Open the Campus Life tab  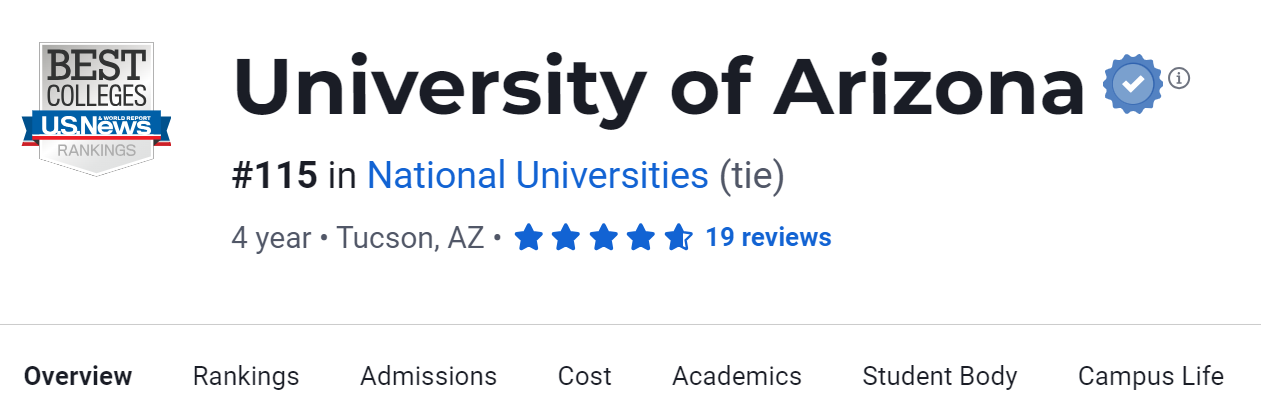(x=1150, y=376)
